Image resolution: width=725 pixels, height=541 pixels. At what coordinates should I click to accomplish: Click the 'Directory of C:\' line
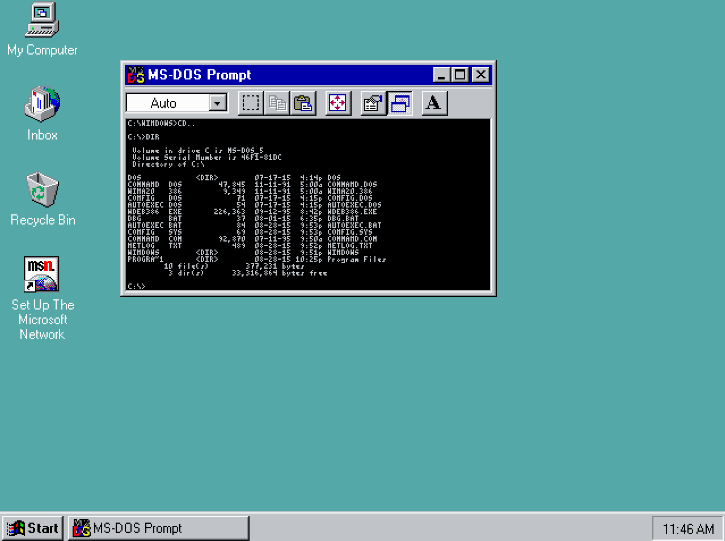(x=168, y=164)
